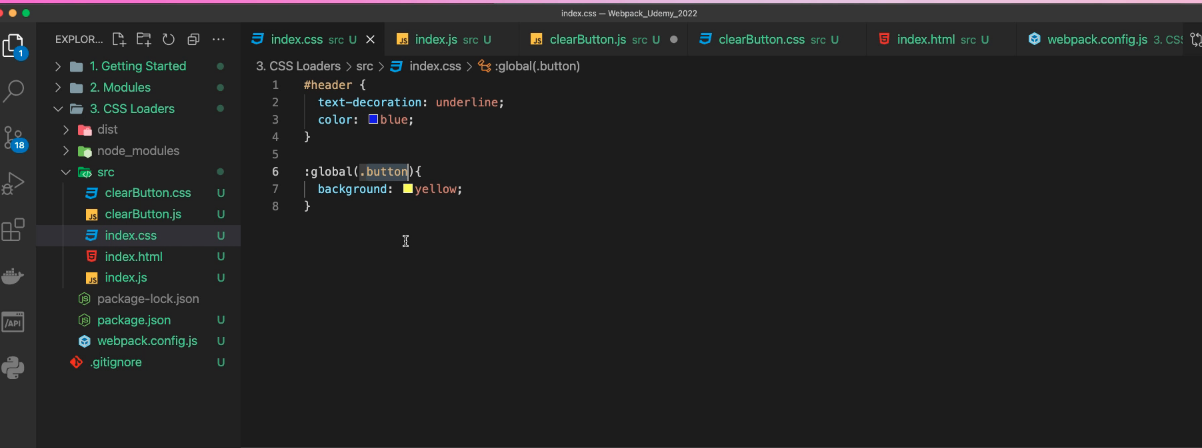Screen dimensions: 1202x448
Task: Switch to the clearButton.css tab
Action: coord(777,40)
